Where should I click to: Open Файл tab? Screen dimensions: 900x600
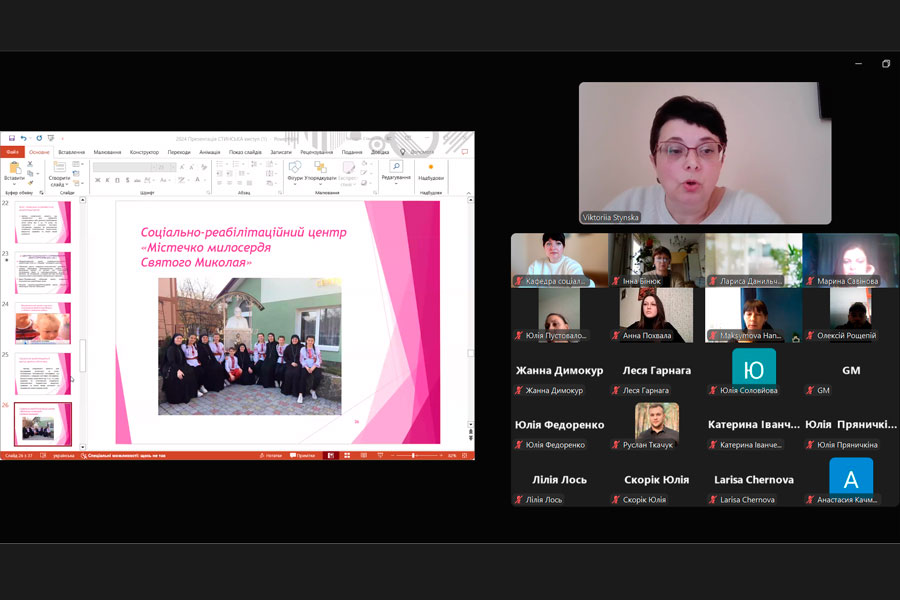coord(13,152)
